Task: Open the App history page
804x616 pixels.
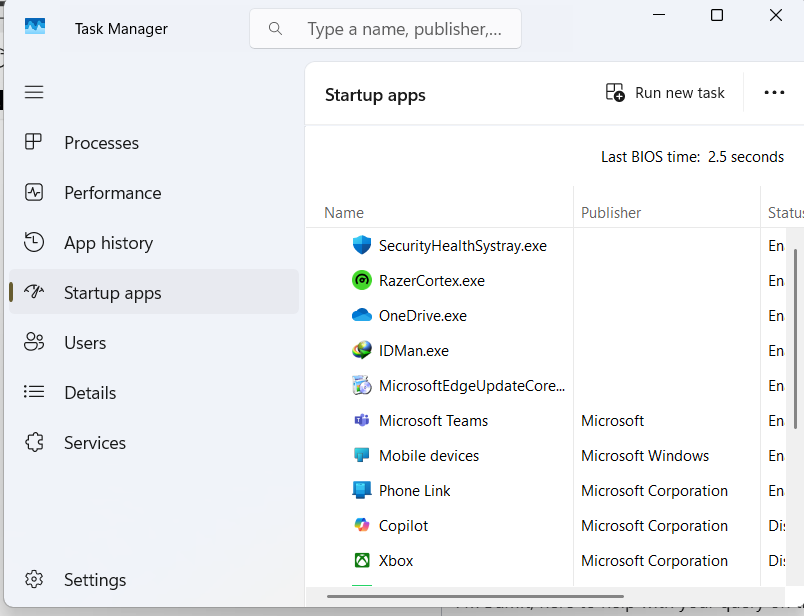Action: pos(154,243)
